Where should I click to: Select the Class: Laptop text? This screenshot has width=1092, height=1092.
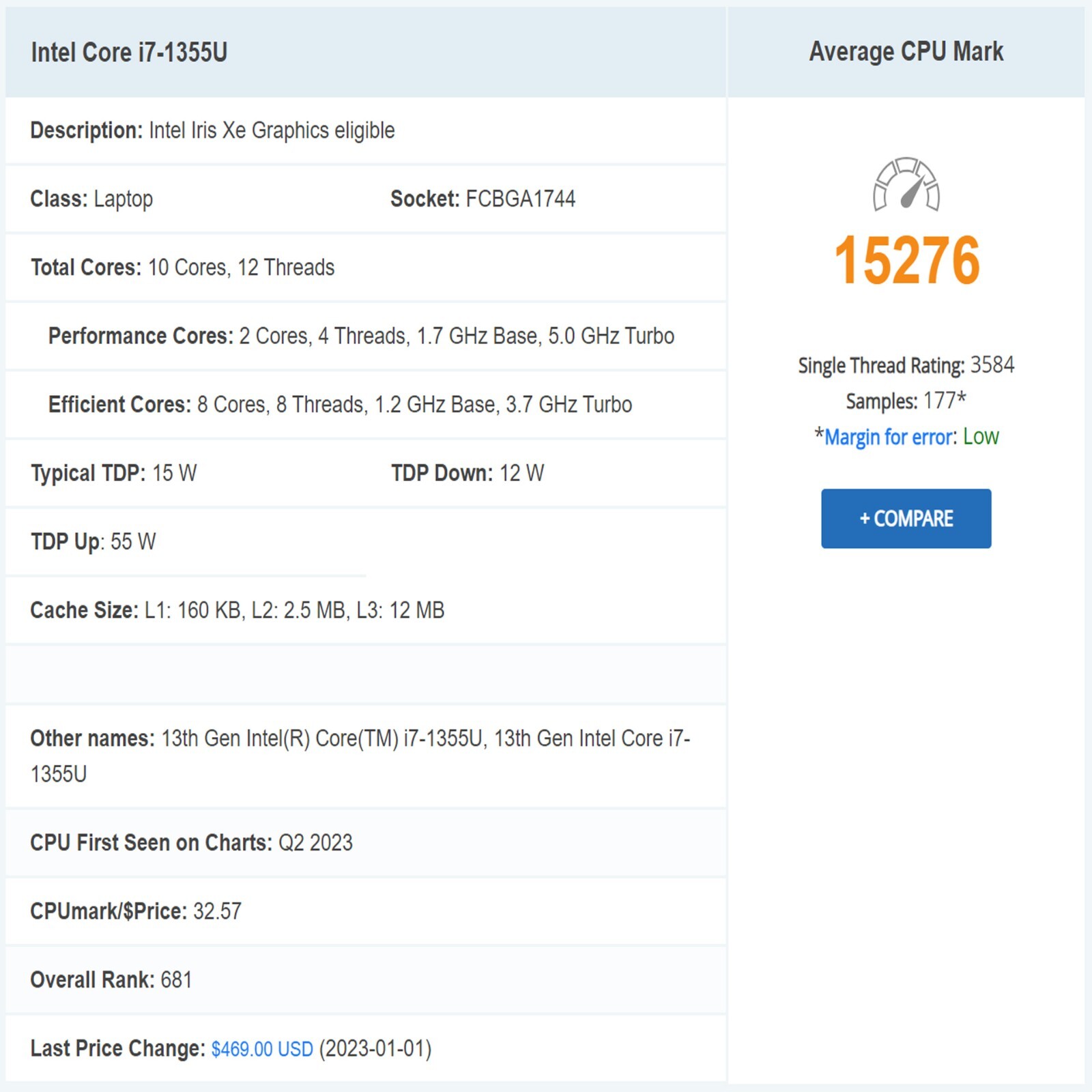[91, 199]
